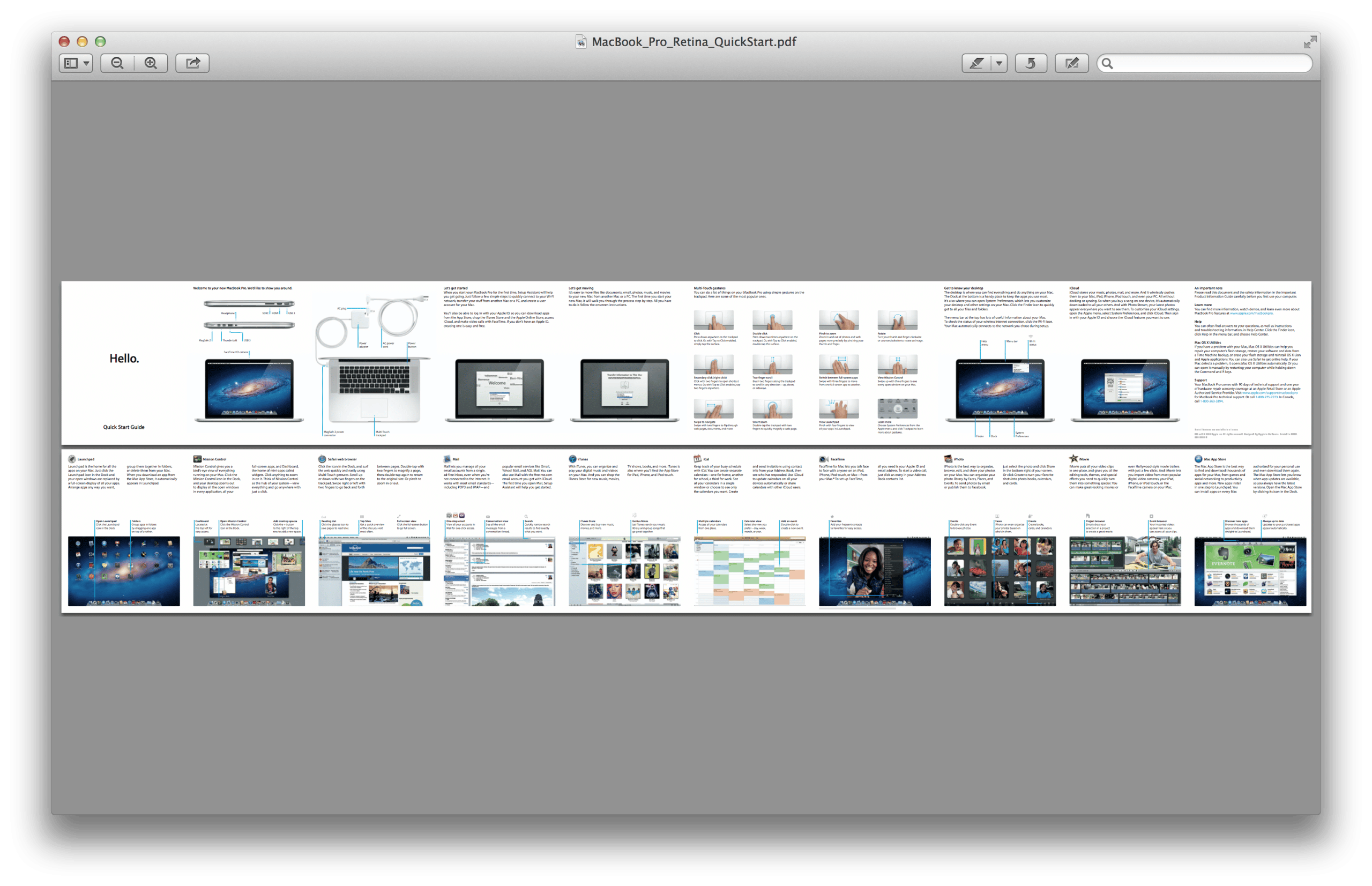Click the 'Multi-Touch gestures' heading

[x=709, y=288]
